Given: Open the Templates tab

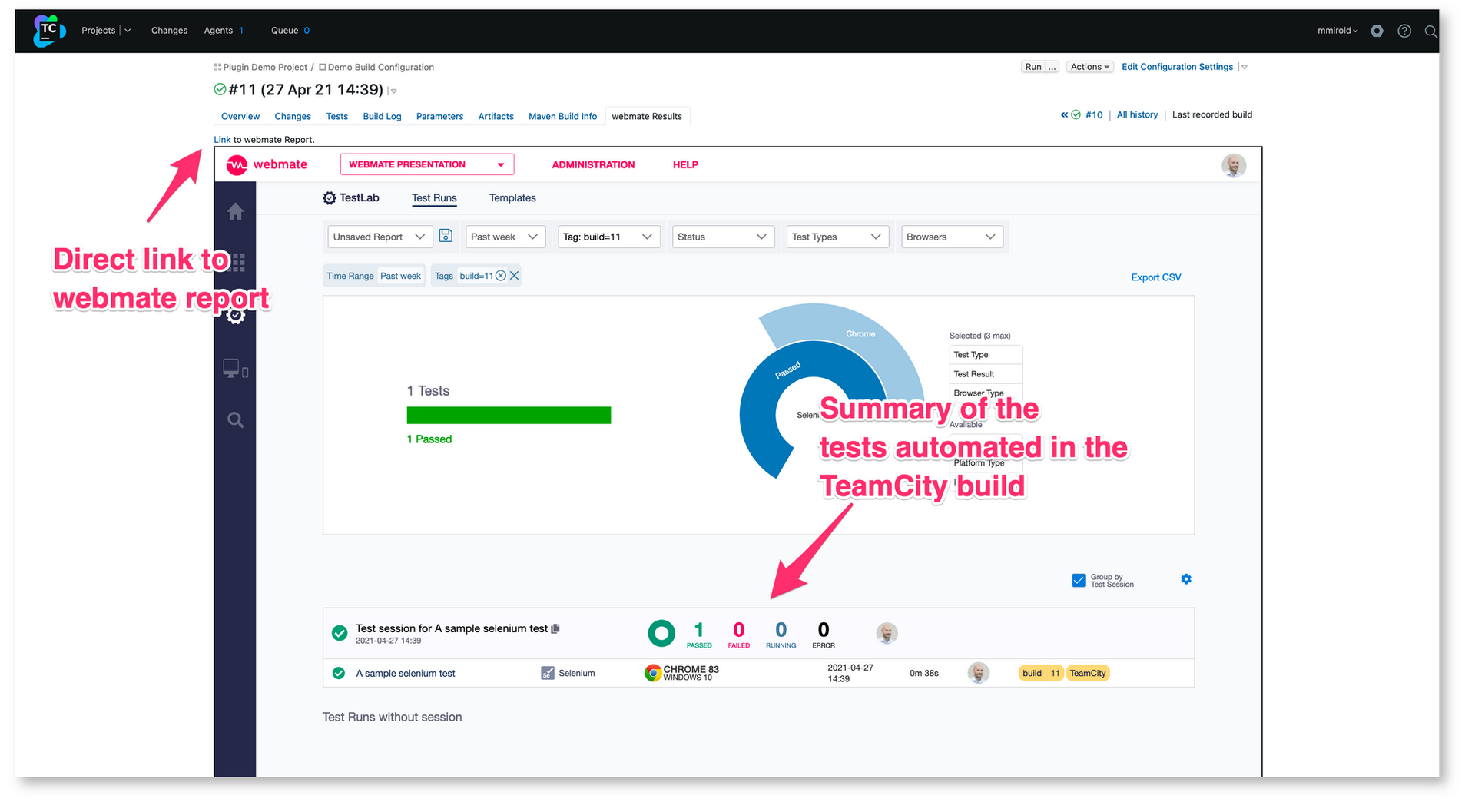Looking at the screenshot, I should (x=512, y=198).
